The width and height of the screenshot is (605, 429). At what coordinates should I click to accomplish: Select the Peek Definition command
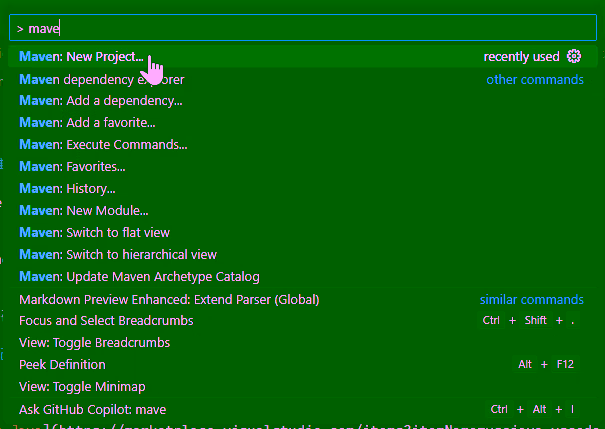(62, 365)
